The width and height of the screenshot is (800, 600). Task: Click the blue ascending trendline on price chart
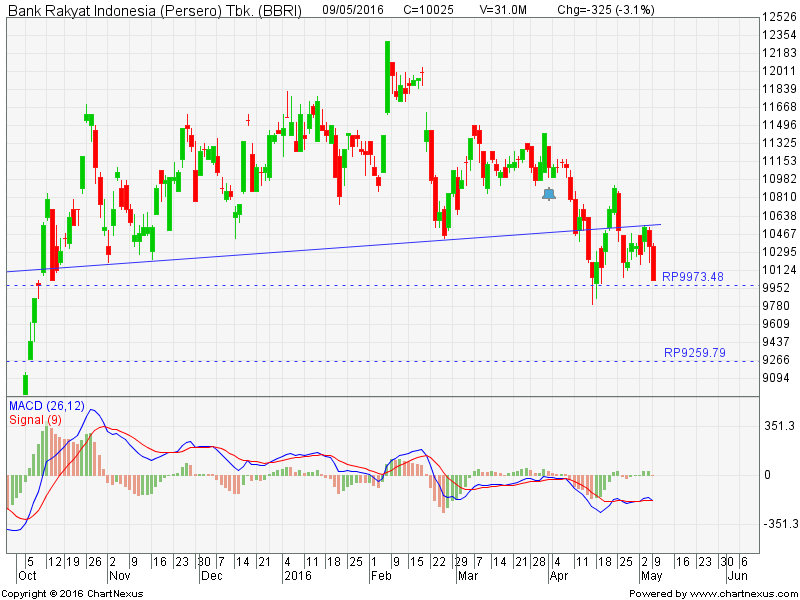[x=334, y=247]
